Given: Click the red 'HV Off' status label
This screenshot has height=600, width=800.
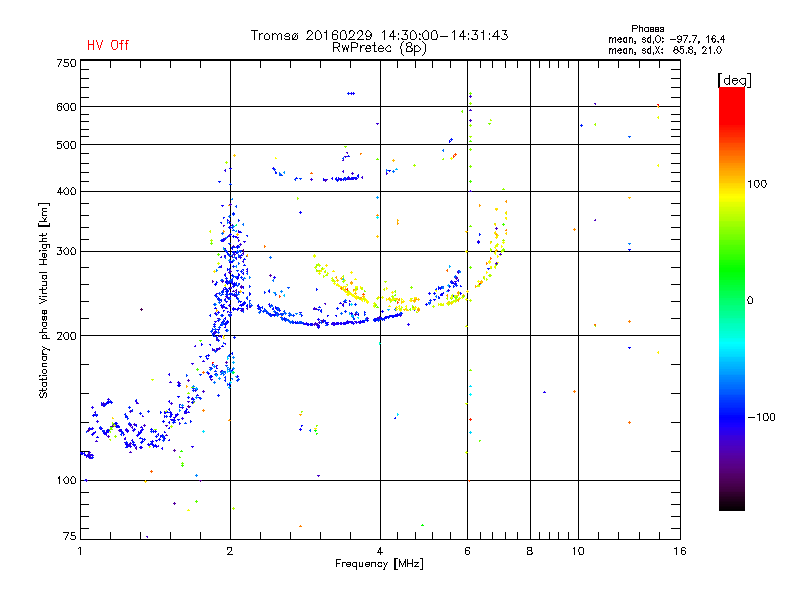Looking at the screenshot, I should [108, 45].
